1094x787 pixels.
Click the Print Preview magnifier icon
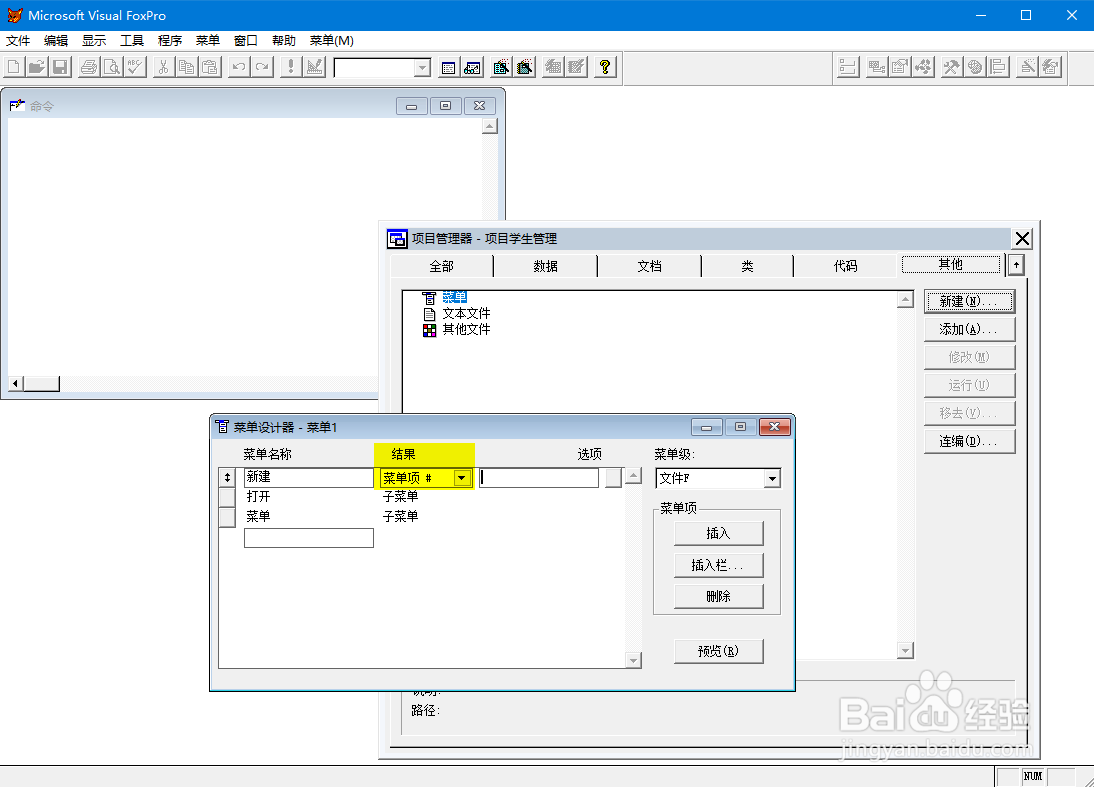pos(112,67)
